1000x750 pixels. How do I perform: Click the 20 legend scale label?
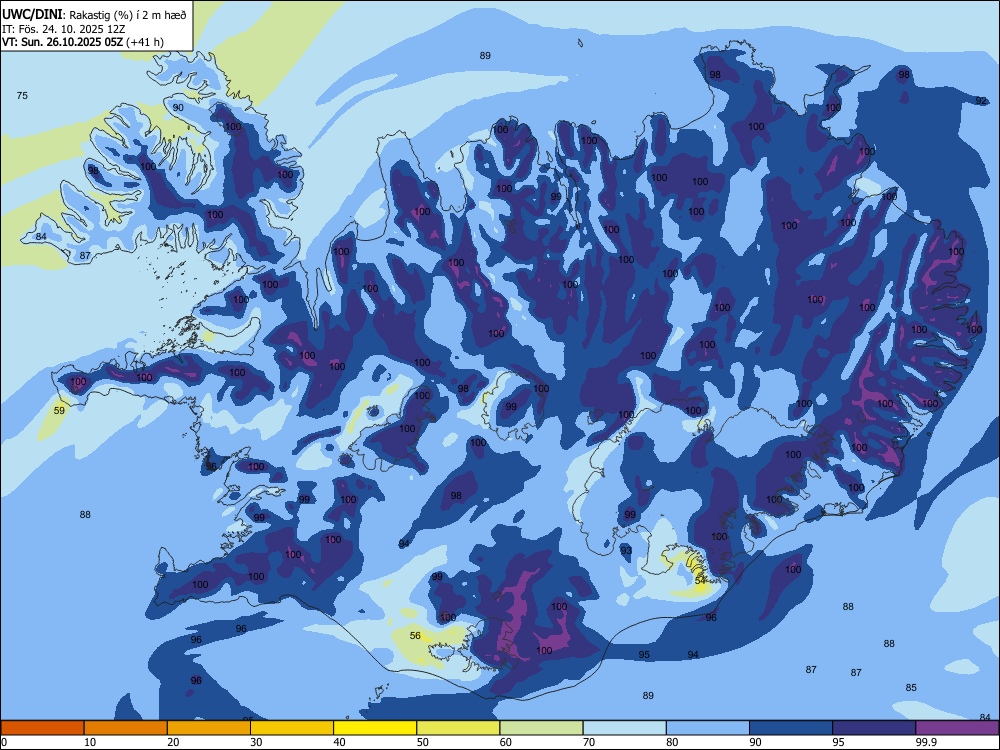coord(173,742)
